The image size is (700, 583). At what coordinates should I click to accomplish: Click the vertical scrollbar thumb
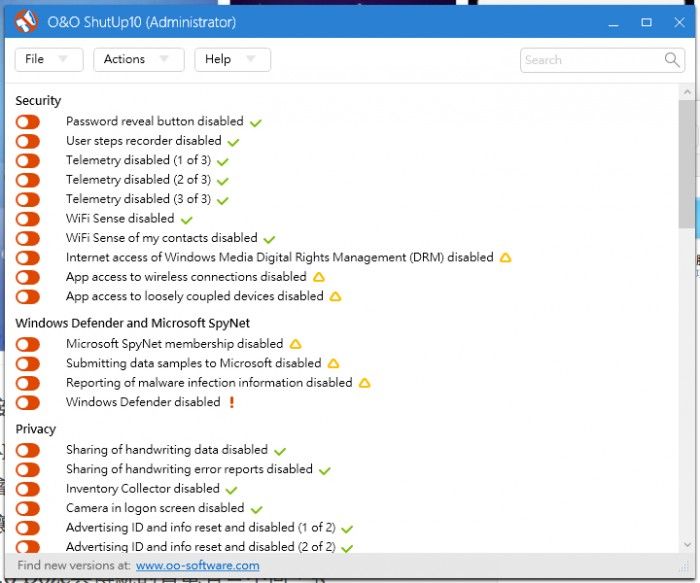[x=687, y=164]
